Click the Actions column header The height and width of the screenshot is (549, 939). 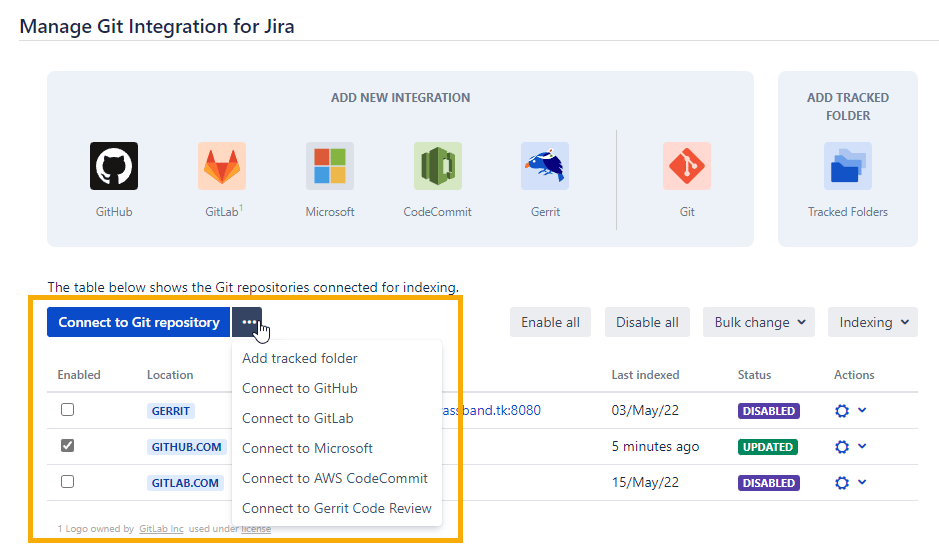854,375
